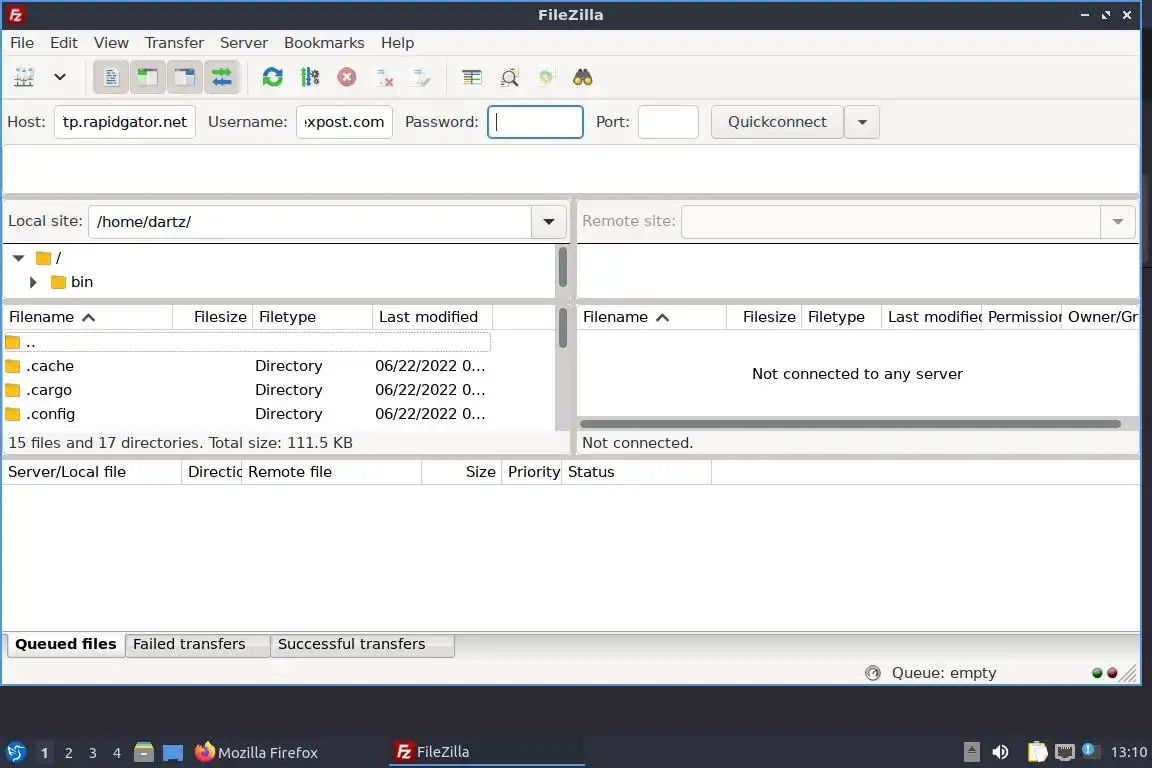Viewport: 1152px width, 768px height.
Task: Toggle remote directory tree display
Action: tap(184, 77)
